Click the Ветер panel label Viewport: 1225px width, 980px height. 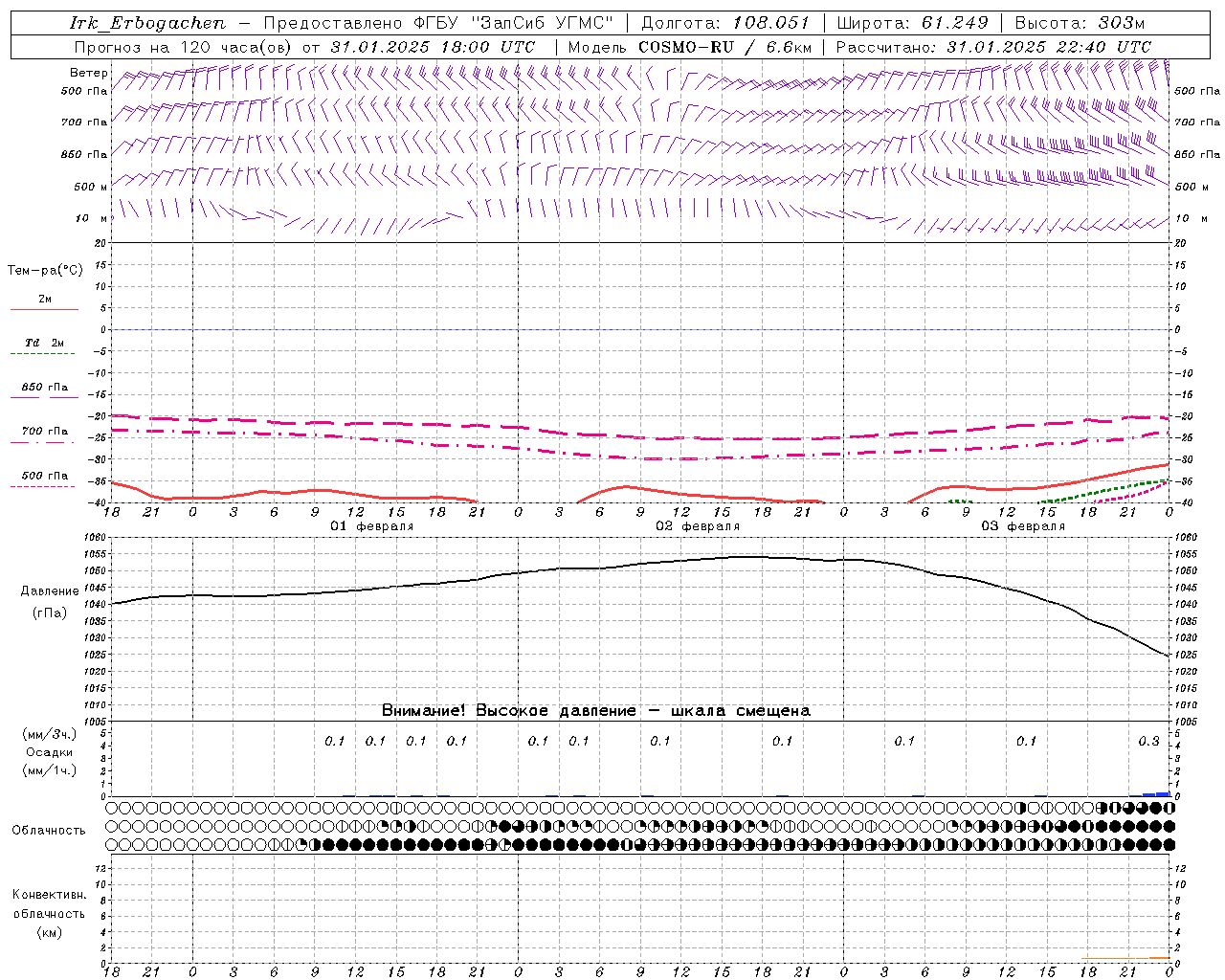point(89,73)
